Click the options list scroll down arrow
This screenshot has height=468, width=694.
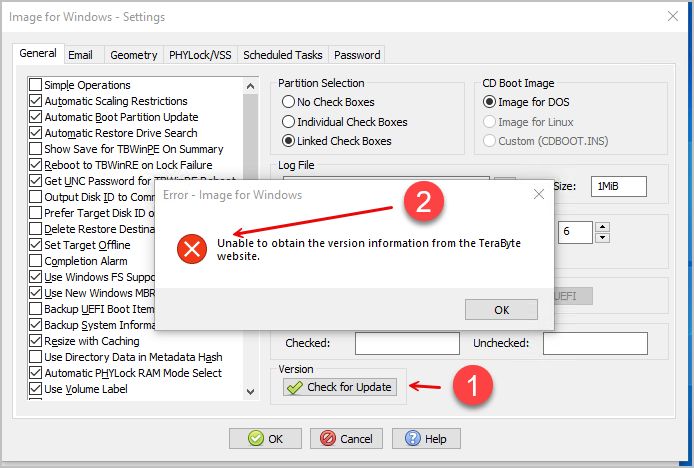tap(251, 392)
